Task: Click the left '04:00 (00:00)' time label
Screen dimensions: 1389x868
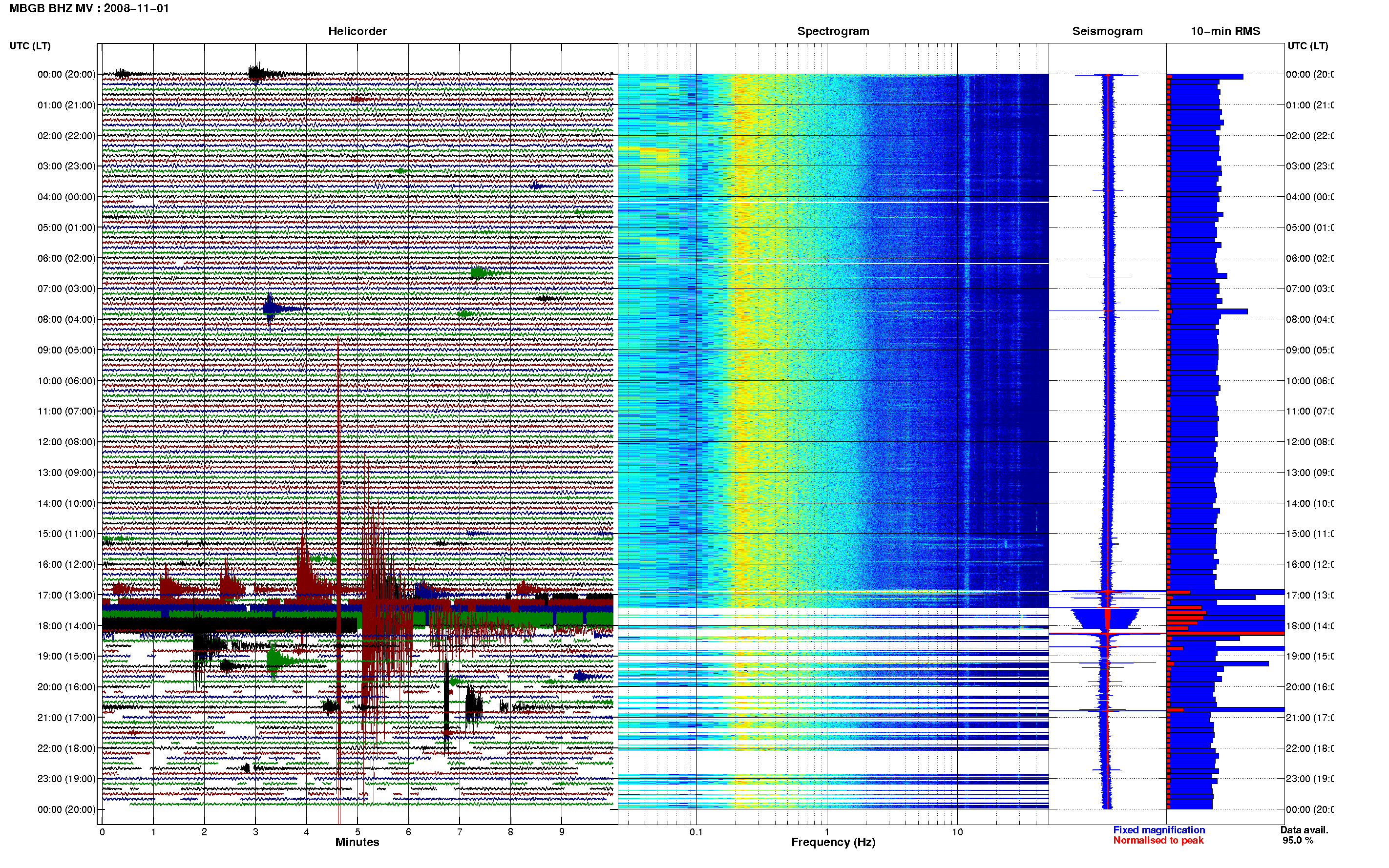Action: (x=66, y=197)
